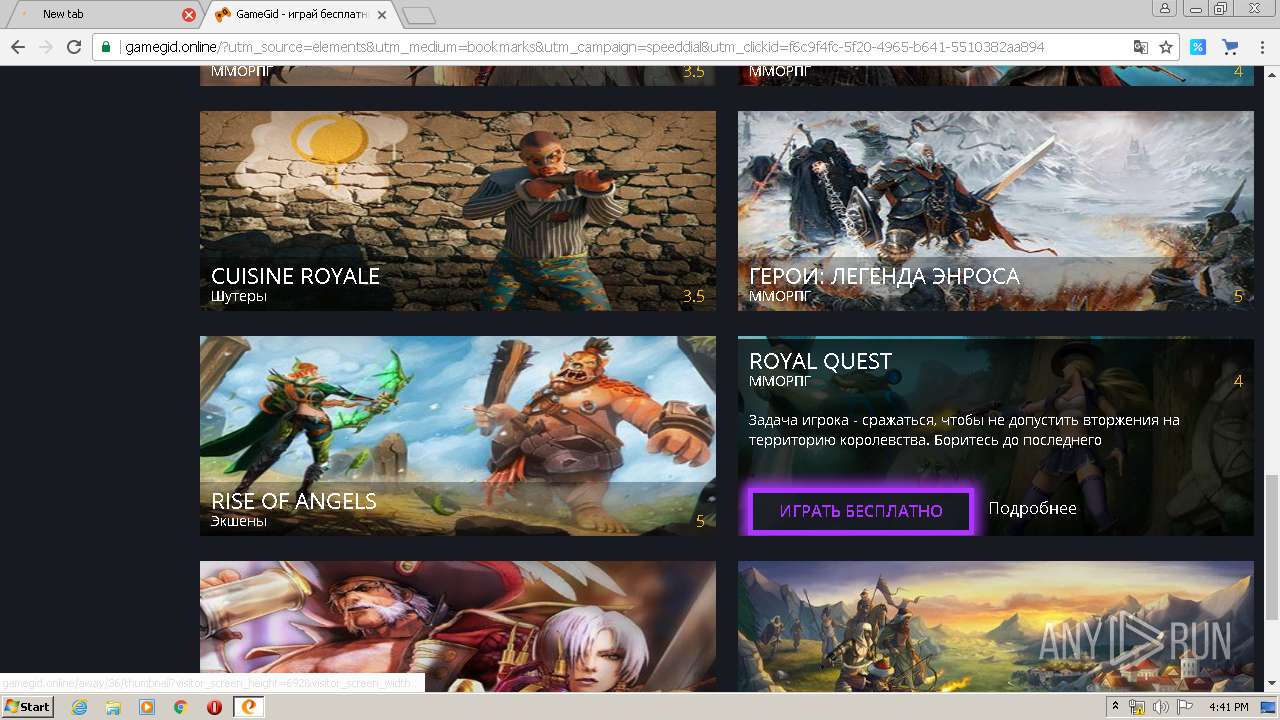This screenshot has height=720, width=1280.
Task: Open the Rise of Angels game card
Action: click(458, 436)
